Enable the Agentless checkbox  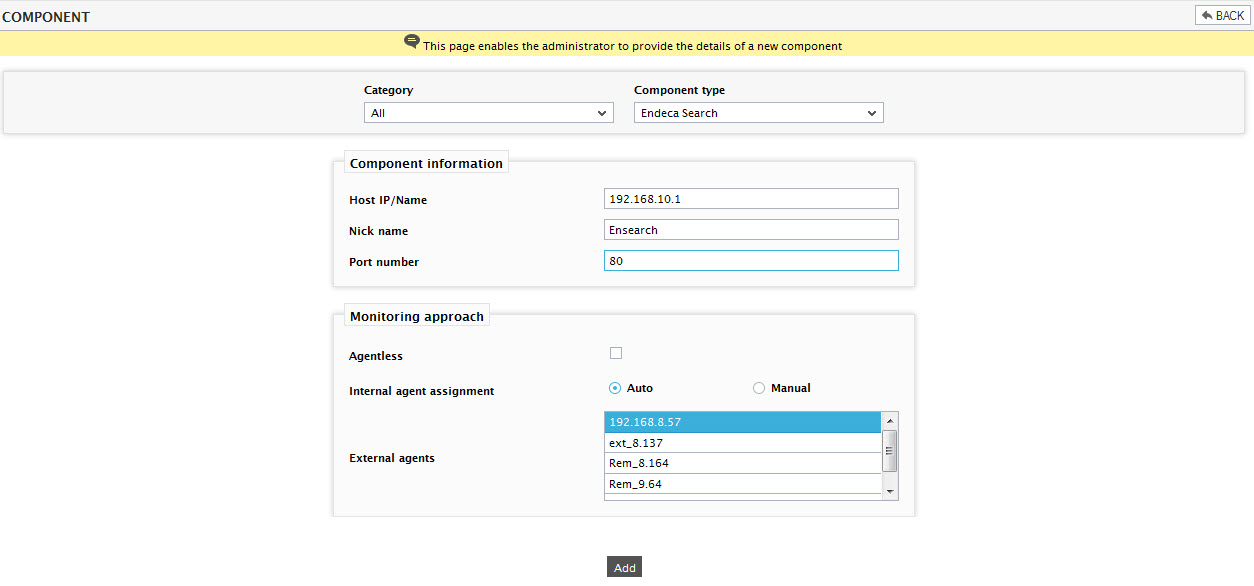coord(616,353)
